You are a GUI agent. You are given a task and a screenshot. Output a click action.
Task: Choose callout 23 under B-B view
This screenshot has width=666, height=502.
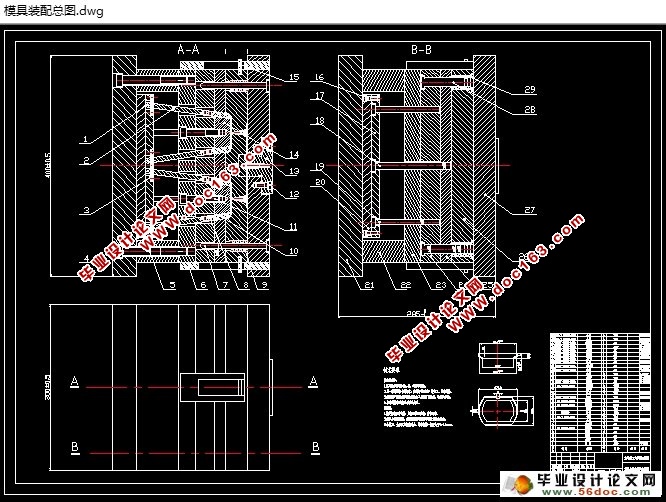[440, 285]
